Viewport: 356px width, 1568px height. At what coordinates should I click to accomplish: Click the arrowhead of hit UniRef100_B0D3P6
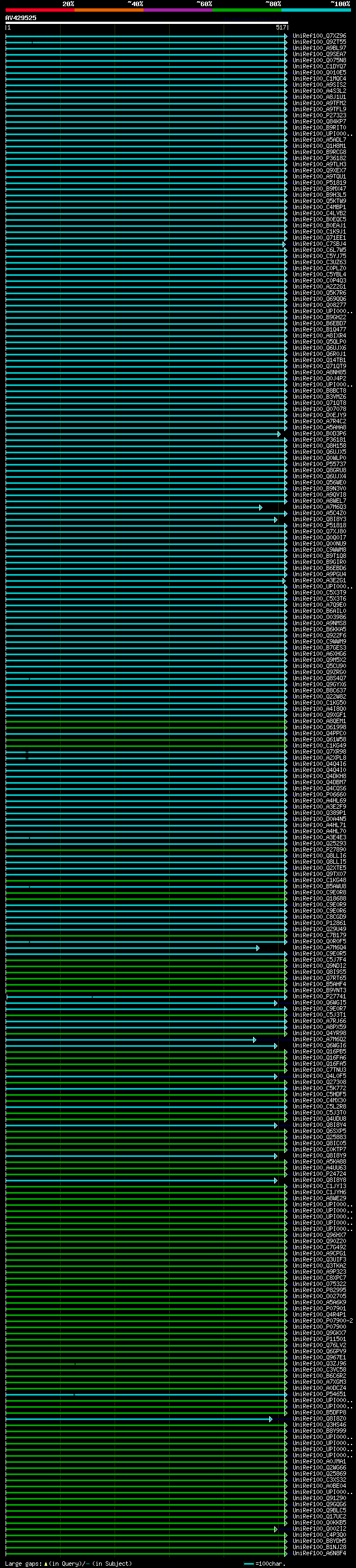[x=279, y=434]
